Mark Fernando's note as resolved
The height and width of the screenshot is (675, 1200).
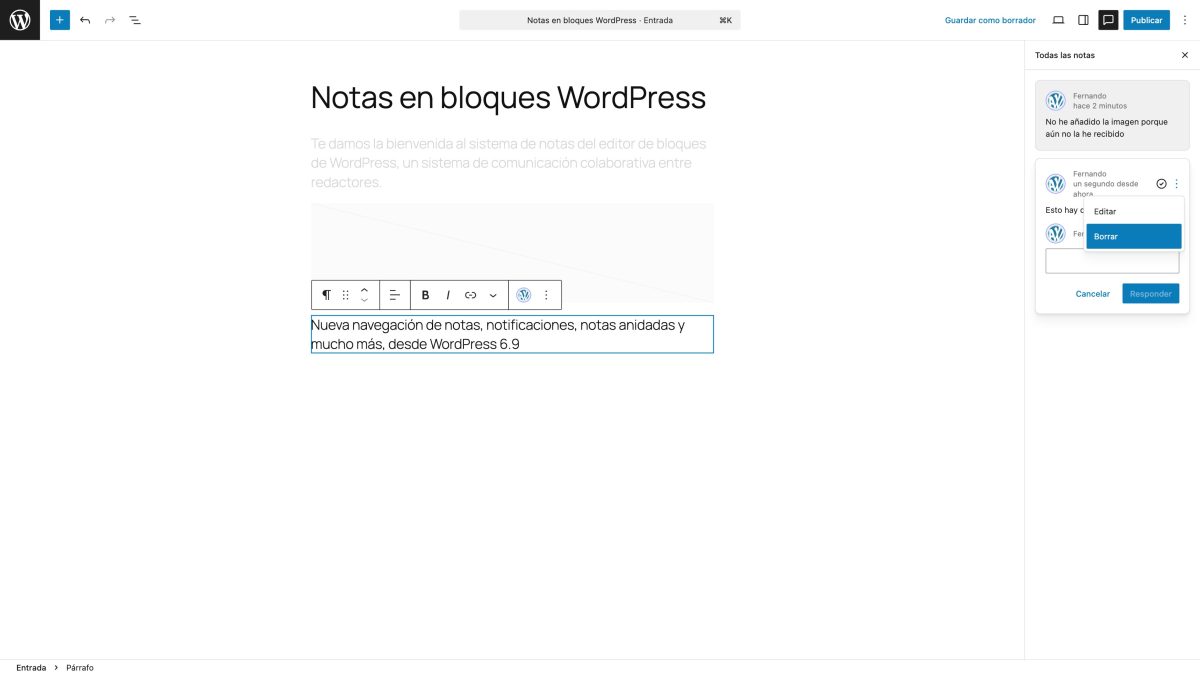coord(1161,183)
